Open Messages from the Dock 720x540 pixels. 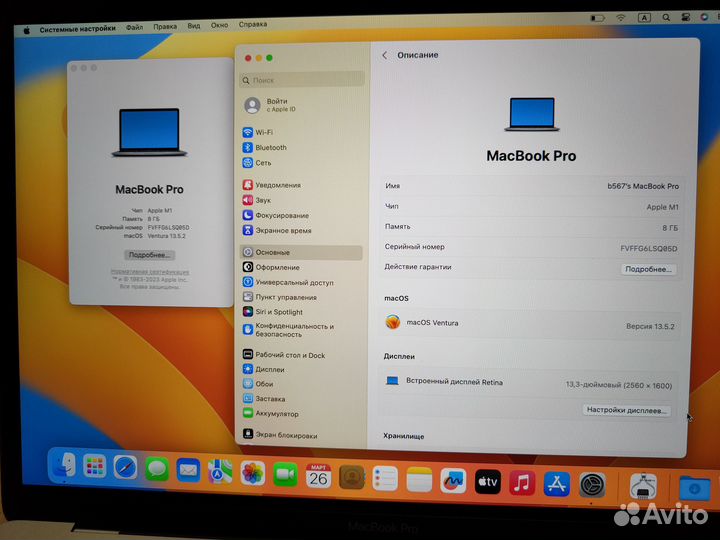(x=157, y=469)
